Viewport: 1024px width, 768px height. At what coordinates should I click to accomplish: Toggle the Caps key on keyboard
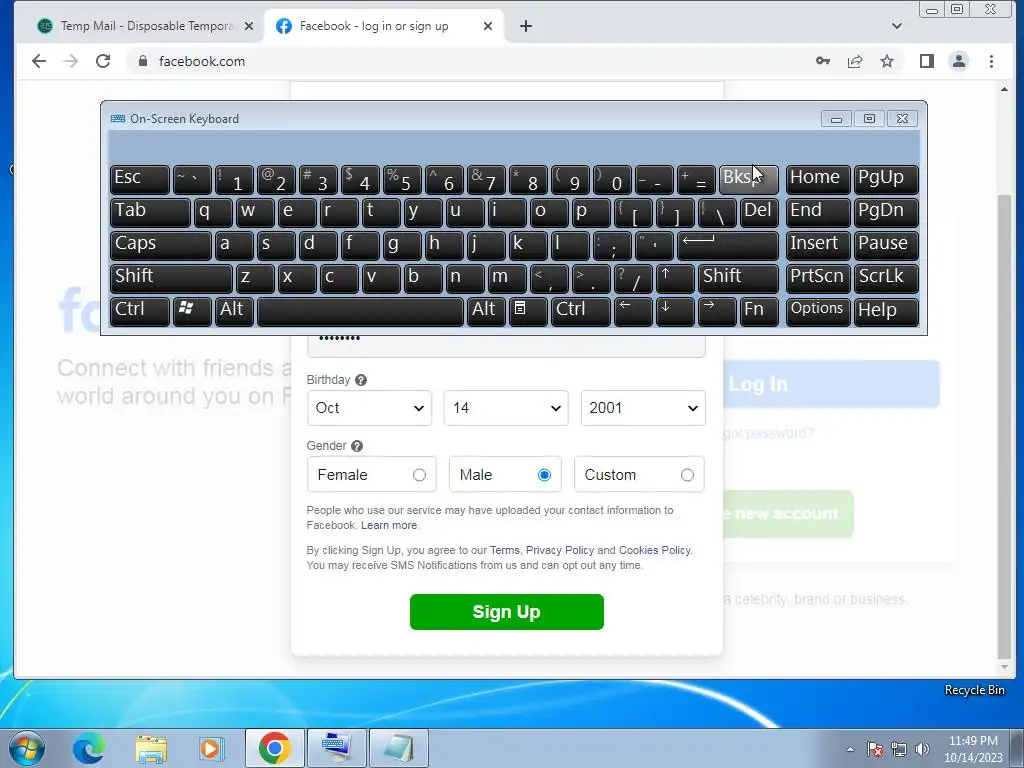click(x=161, y=246)
